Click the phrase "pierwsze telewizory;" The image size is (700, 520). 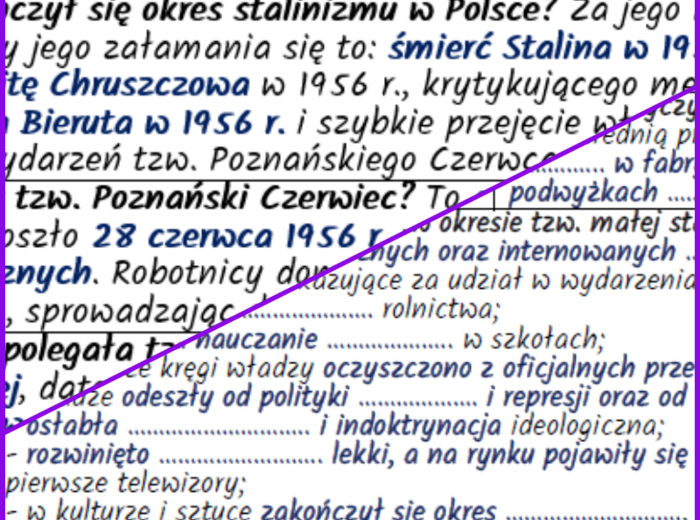[x=125, y=484]
